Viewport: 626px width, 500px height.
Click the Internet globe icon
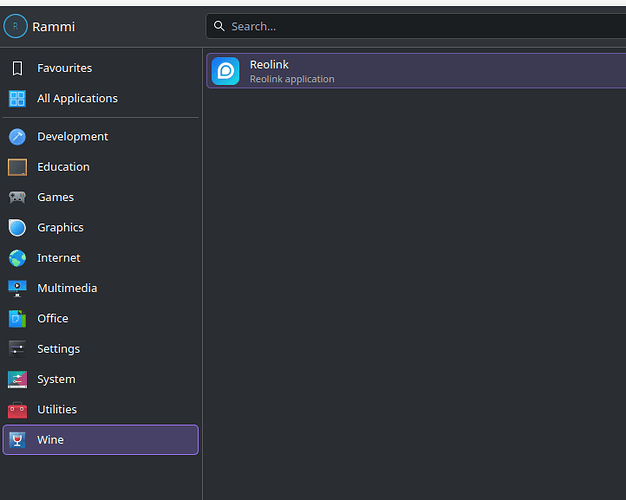click(17, 258)
